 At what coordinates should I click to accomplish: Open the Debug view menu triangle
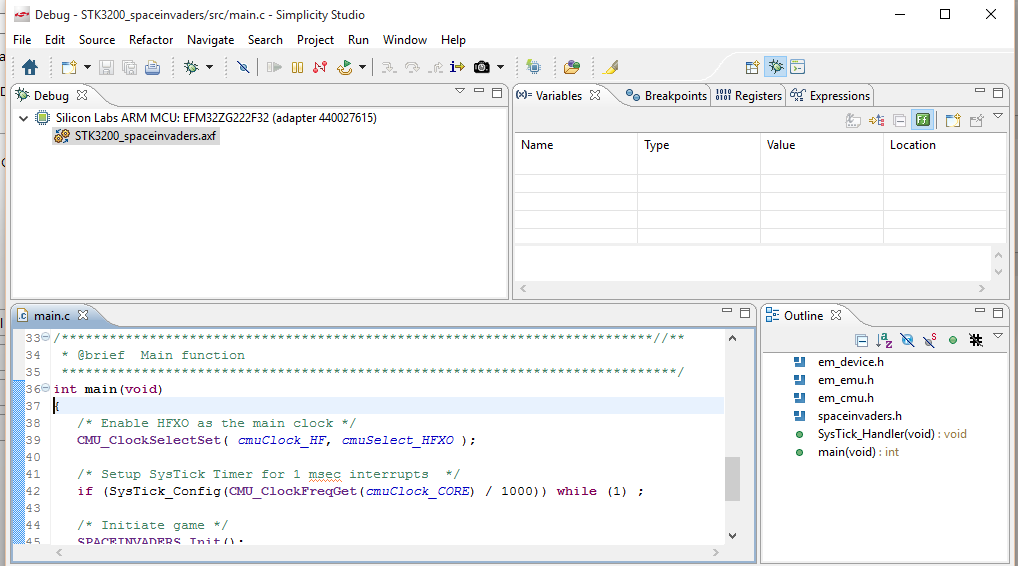coord(460,92)
